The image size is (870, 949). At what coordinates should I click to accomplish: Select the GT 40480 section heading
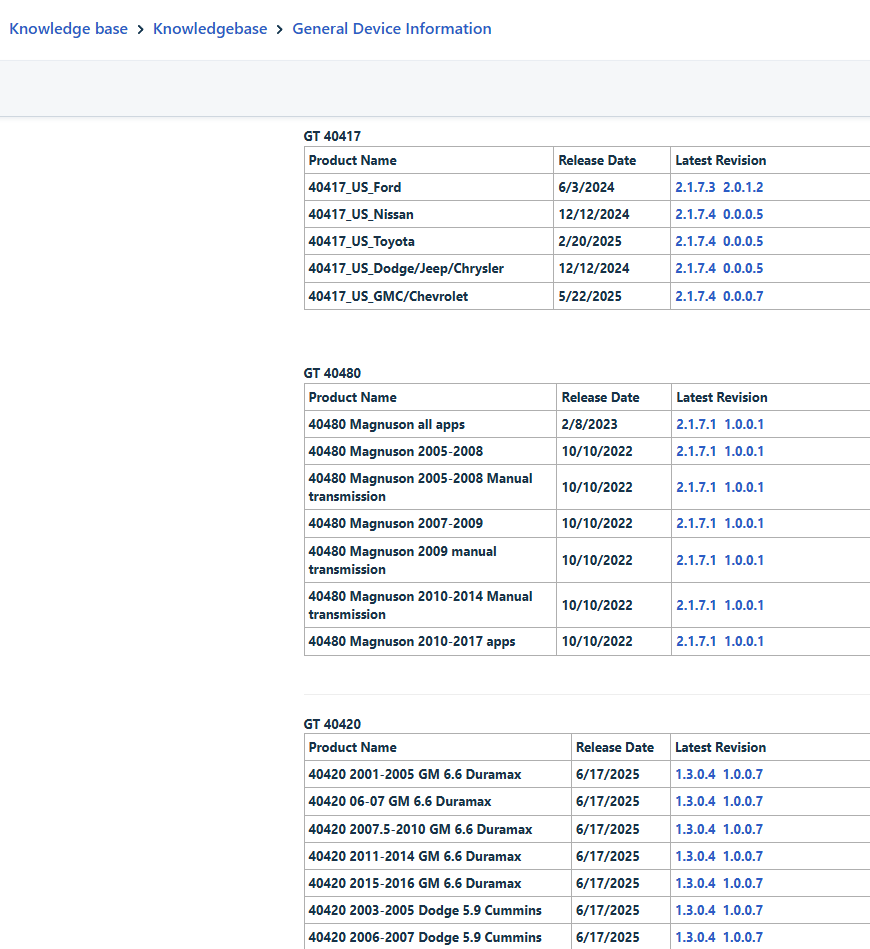pyautogui.click(x=332, y=373)
